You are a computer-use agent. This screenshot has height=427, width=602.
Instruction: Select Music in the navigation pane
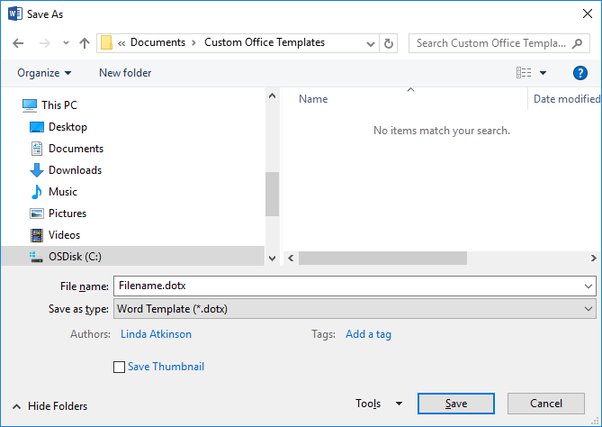63,191
